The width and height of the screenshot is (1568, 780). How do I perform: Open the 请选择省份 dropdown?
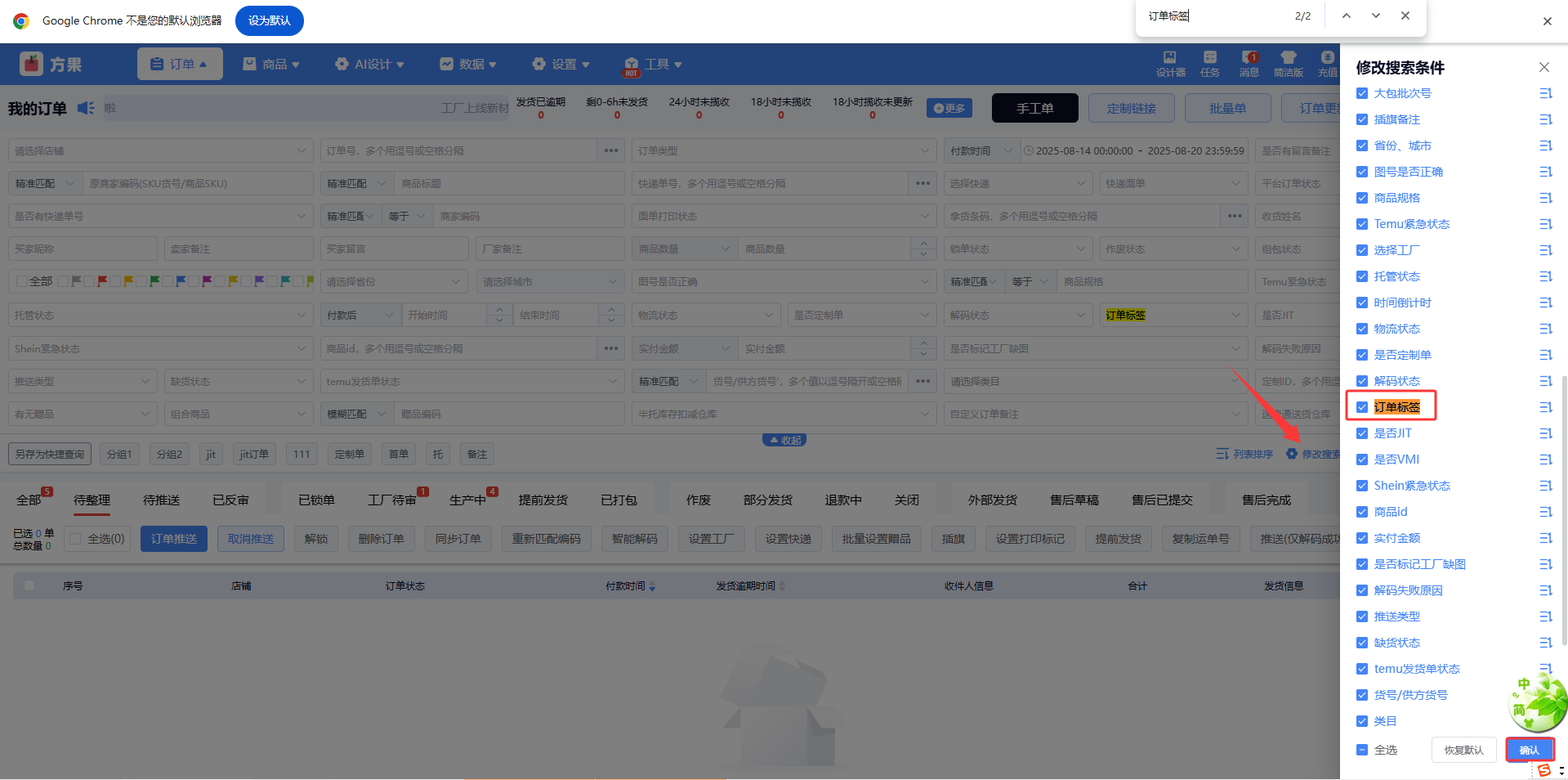pos(395,281)
